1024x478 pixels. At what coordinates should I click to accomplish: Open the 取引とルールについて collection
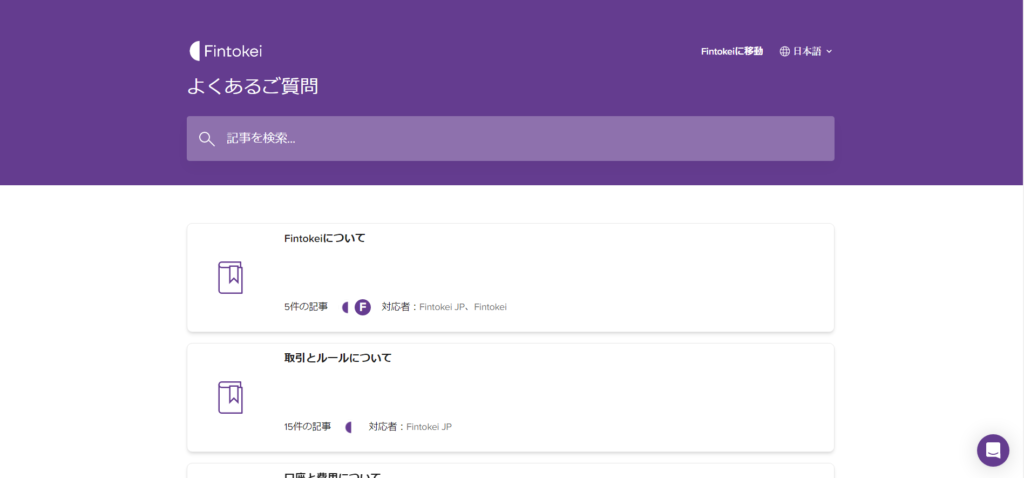tap(510, 397)
